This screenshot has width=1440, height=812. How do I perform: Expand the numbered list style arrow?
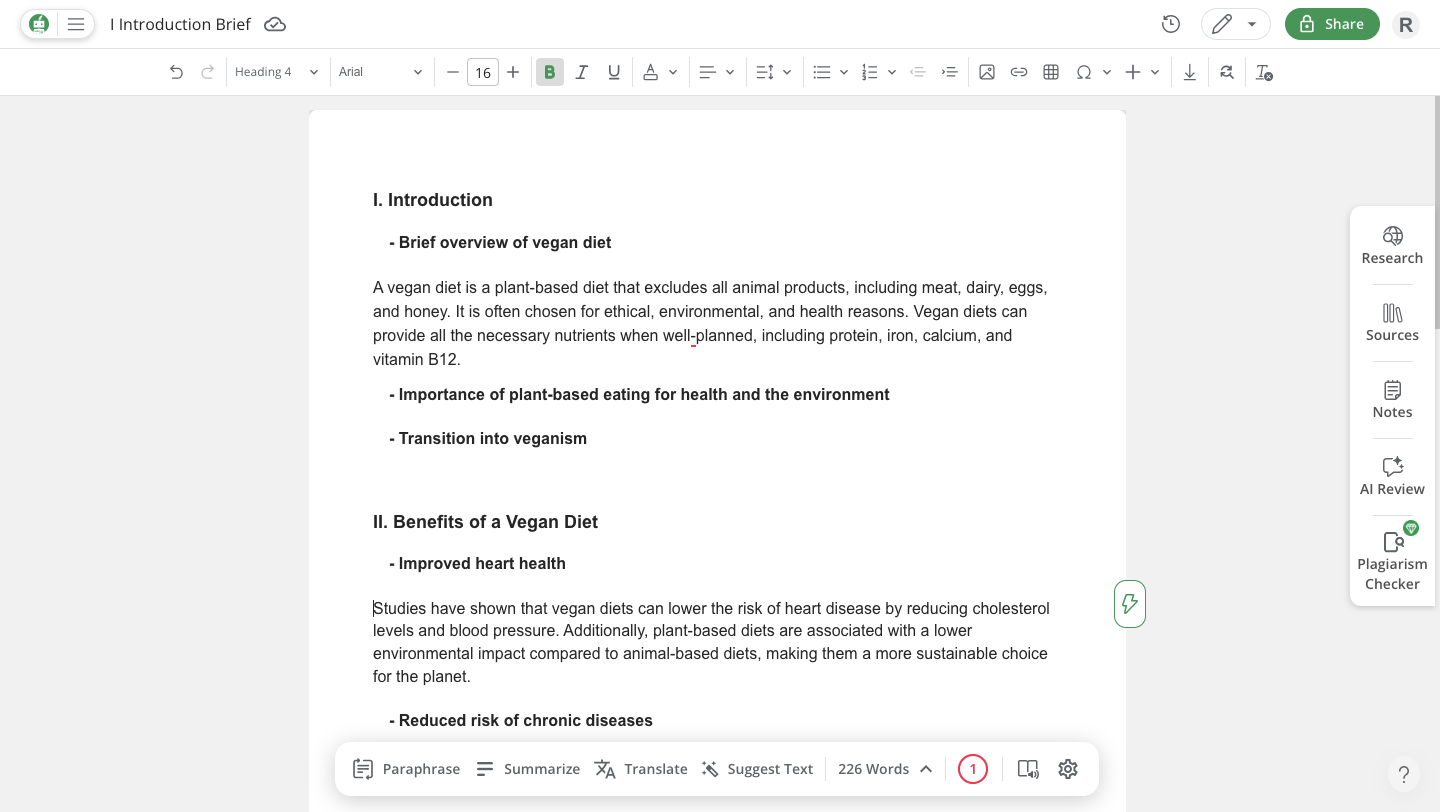pos(891,72)
